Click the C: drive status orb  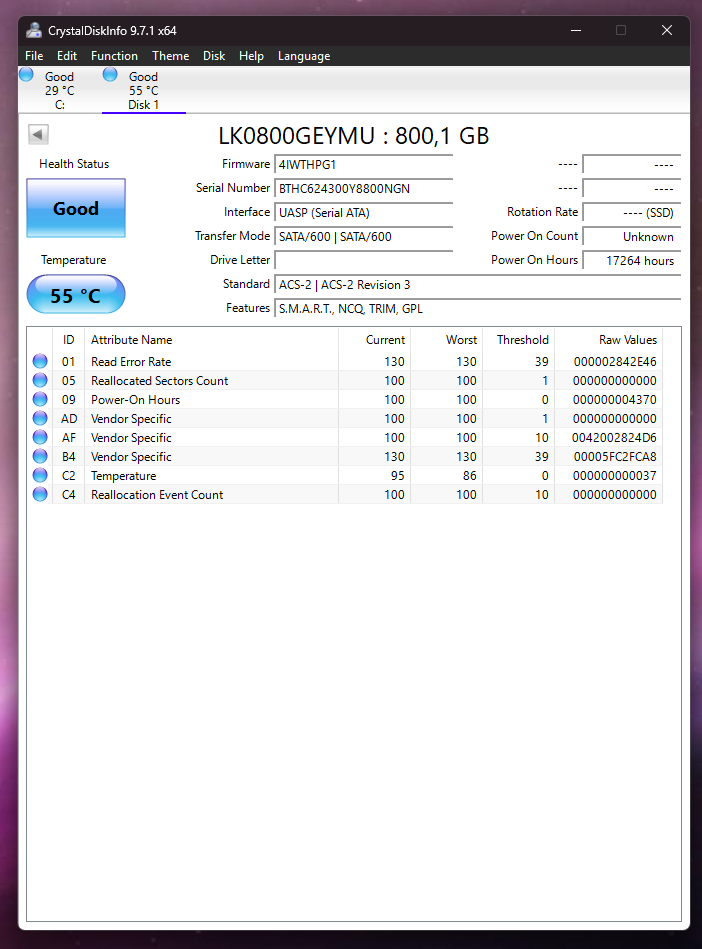[x=27, y=74]
